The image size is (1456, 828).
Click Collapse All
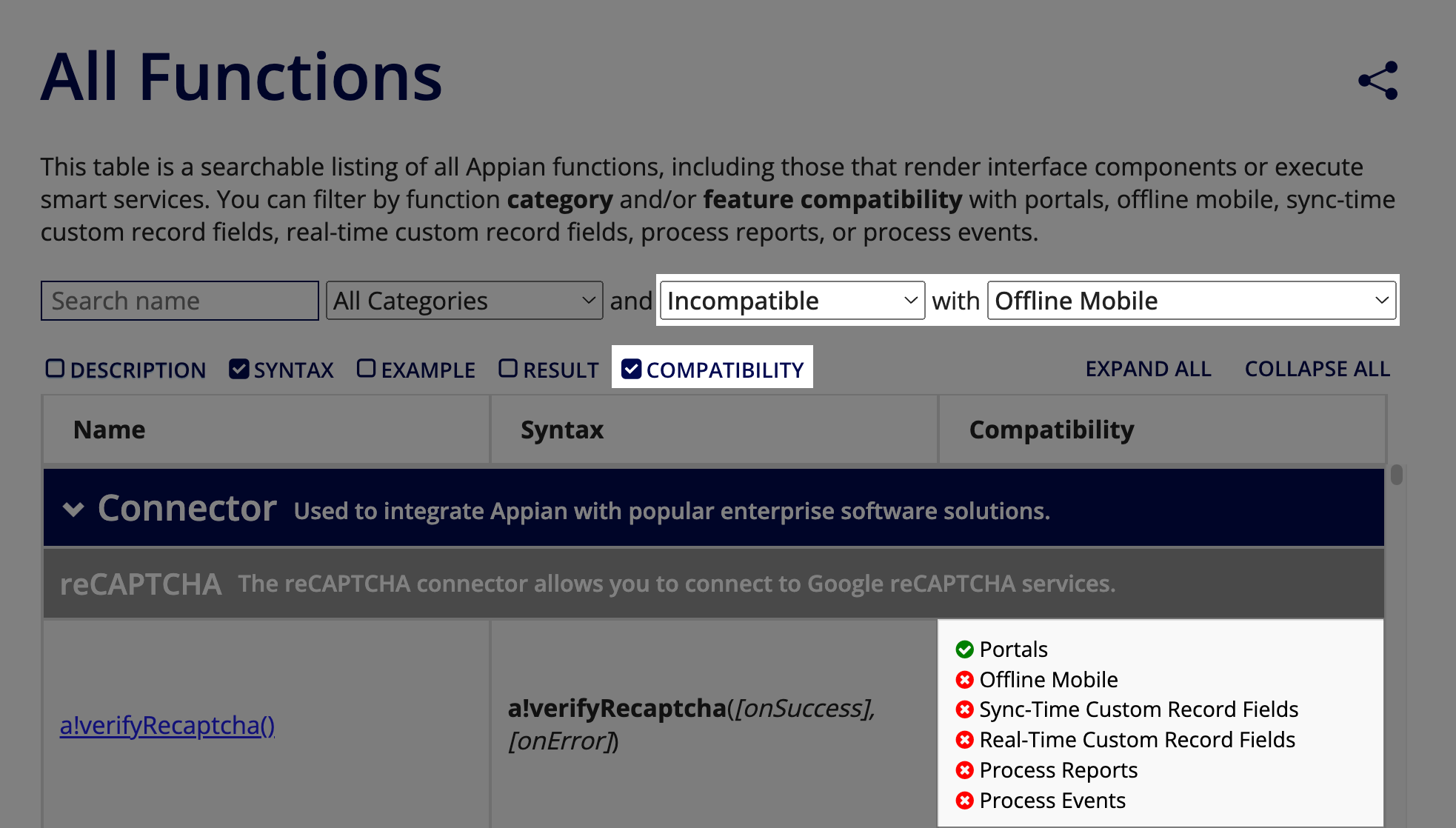pos(1318,369)
